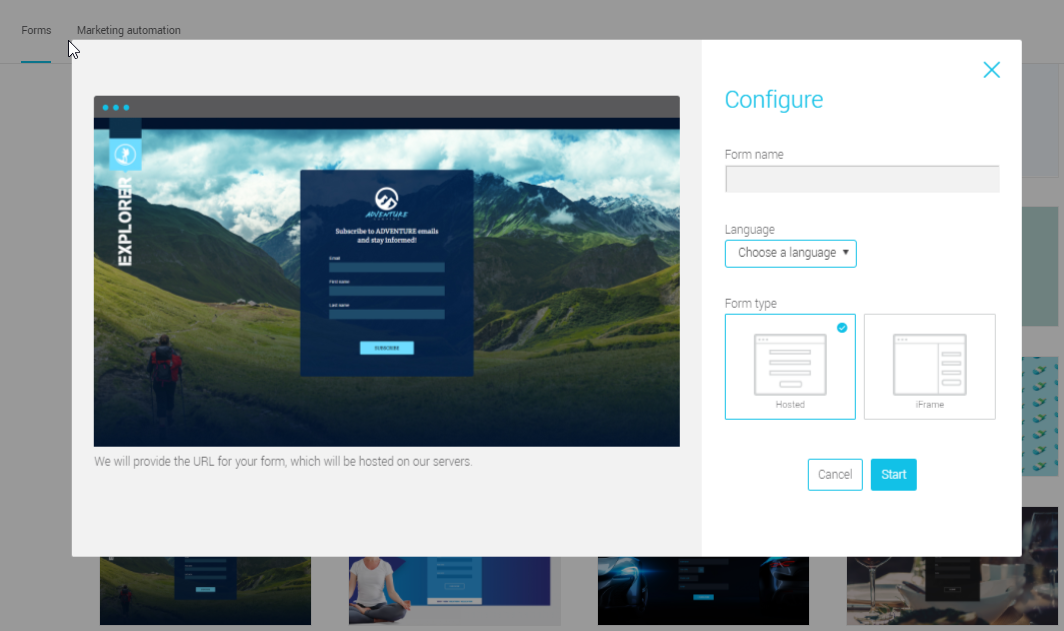Open the Choose a language dropdown

(790, 253)
